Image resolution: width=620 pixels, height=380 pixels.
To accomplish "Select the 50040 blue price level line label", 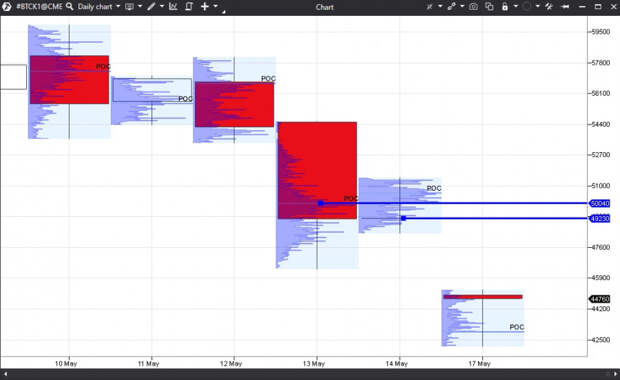I will (599, 203).
